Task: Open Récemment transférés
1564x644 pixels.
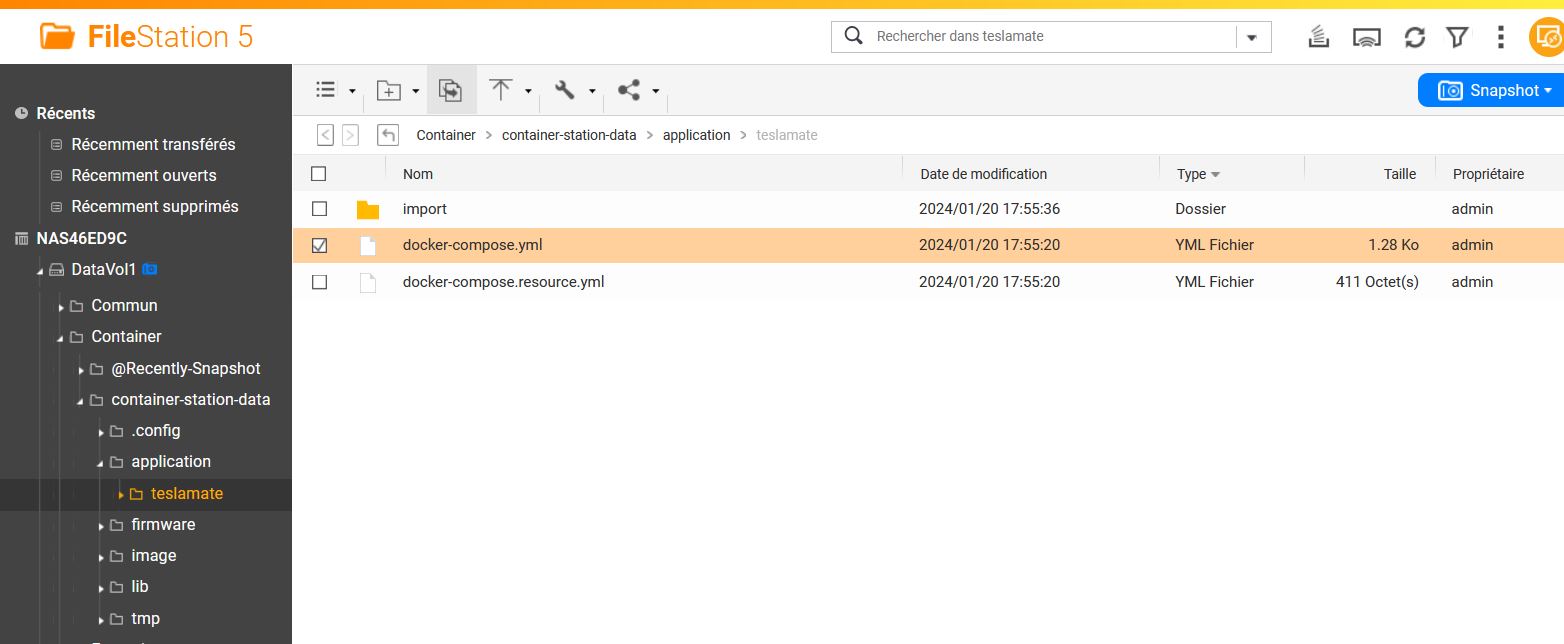Action: point(153,144)
